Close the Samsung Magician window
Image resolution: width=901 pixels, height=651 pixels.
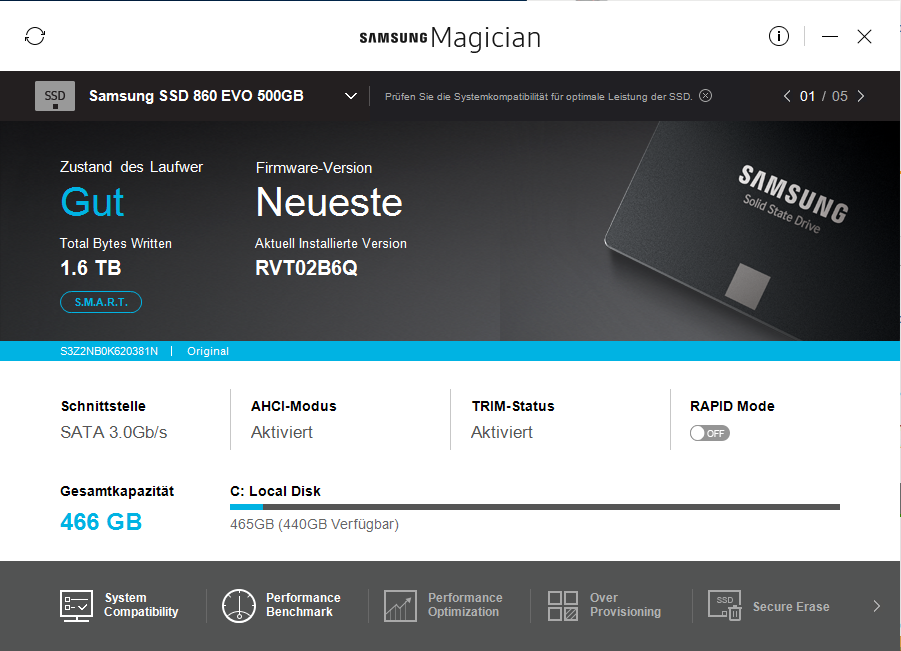[864, 37]
